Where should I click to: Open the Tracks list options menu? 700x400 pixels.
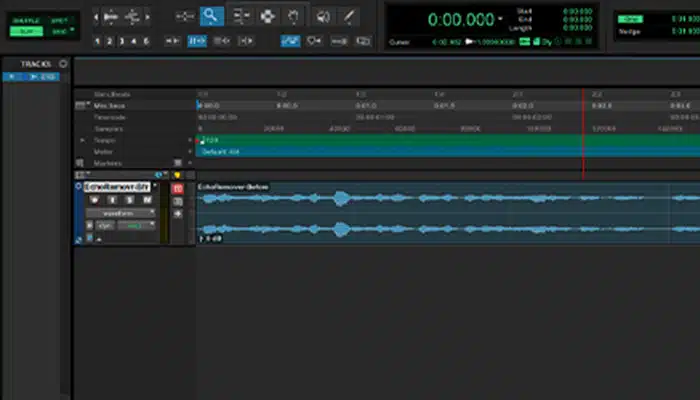[x=63, y=64]
